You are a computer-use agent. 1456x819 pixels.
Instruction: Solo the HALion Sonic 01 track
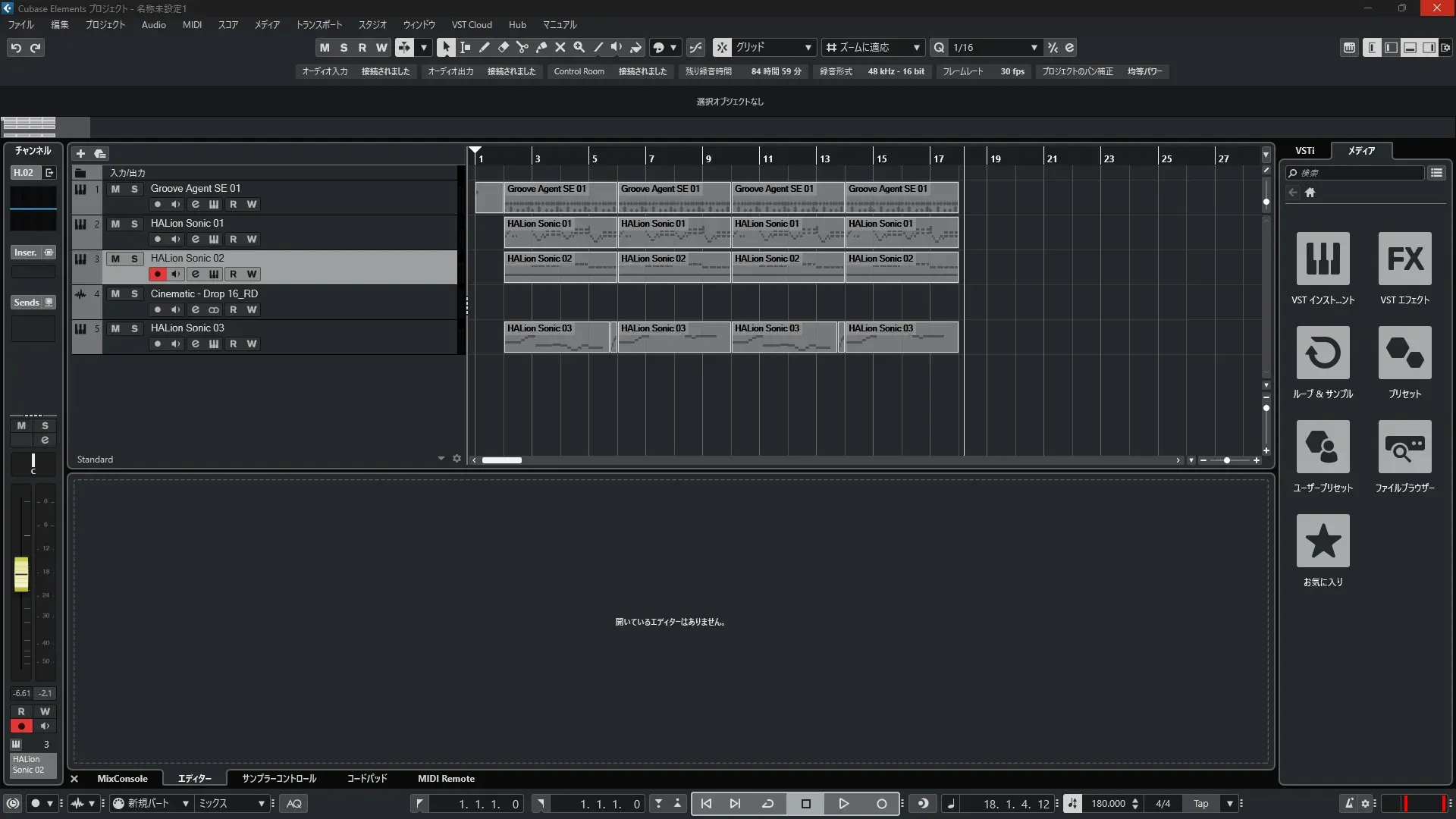click(x=134, y=224)
